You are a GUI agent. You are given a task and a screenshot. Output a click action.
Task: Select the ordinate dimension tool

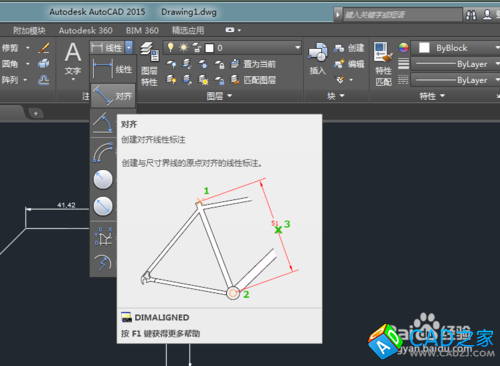[x=103, y=236]
